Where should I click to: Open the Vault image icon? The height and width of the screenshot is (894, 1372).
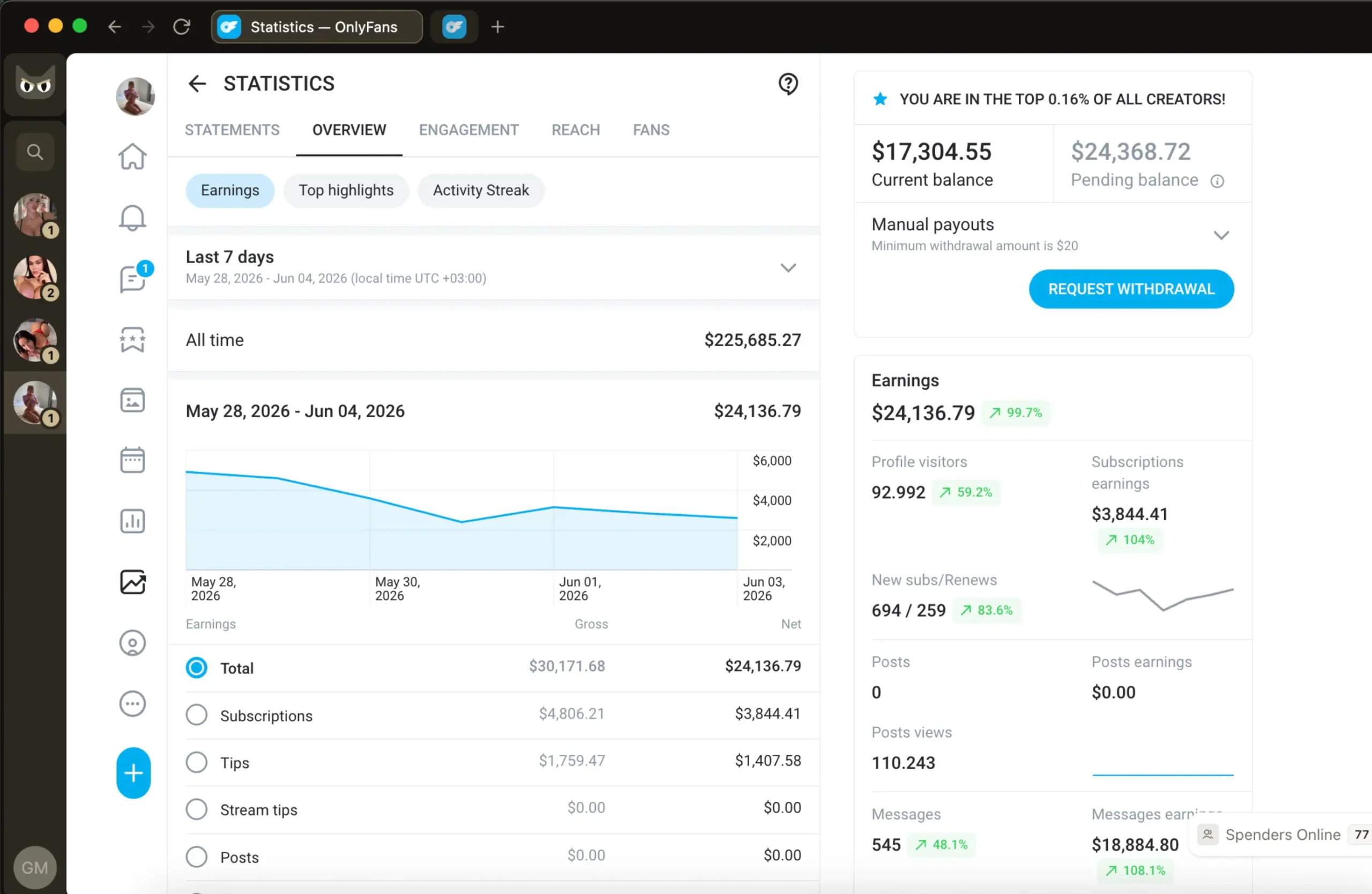132,400
